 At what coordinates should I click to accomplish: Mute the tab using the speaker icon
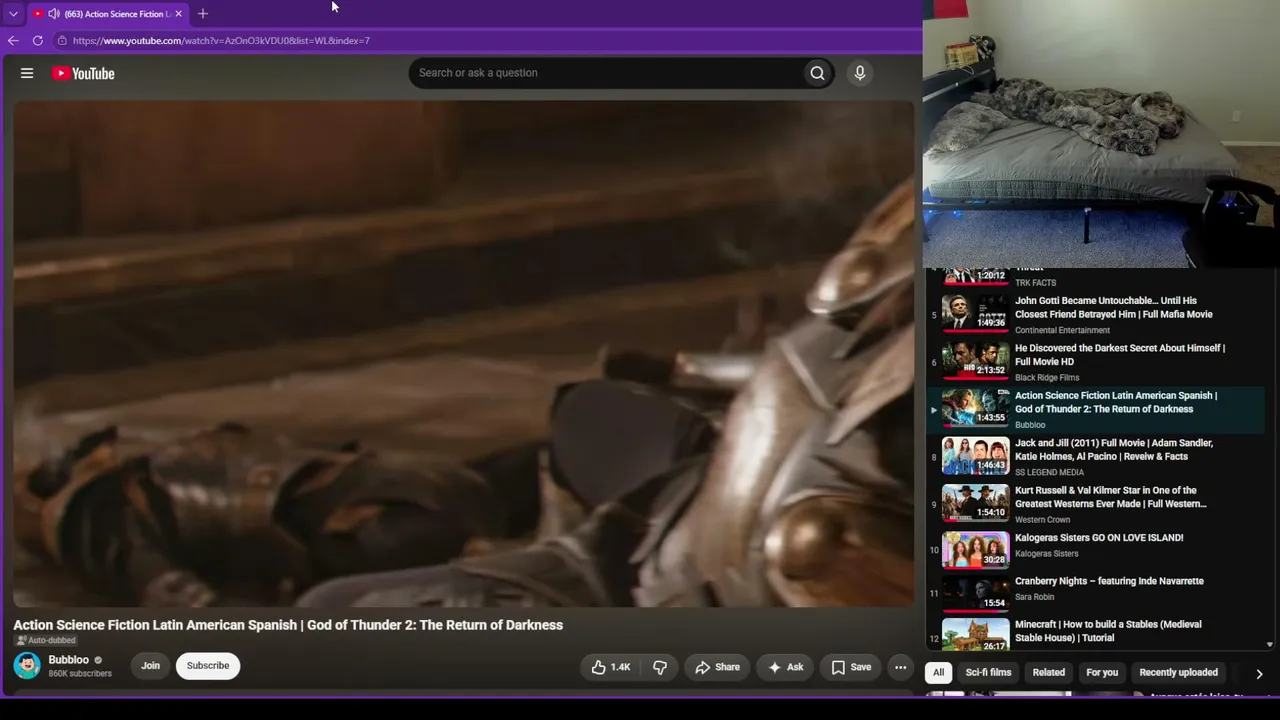[54, 14]
